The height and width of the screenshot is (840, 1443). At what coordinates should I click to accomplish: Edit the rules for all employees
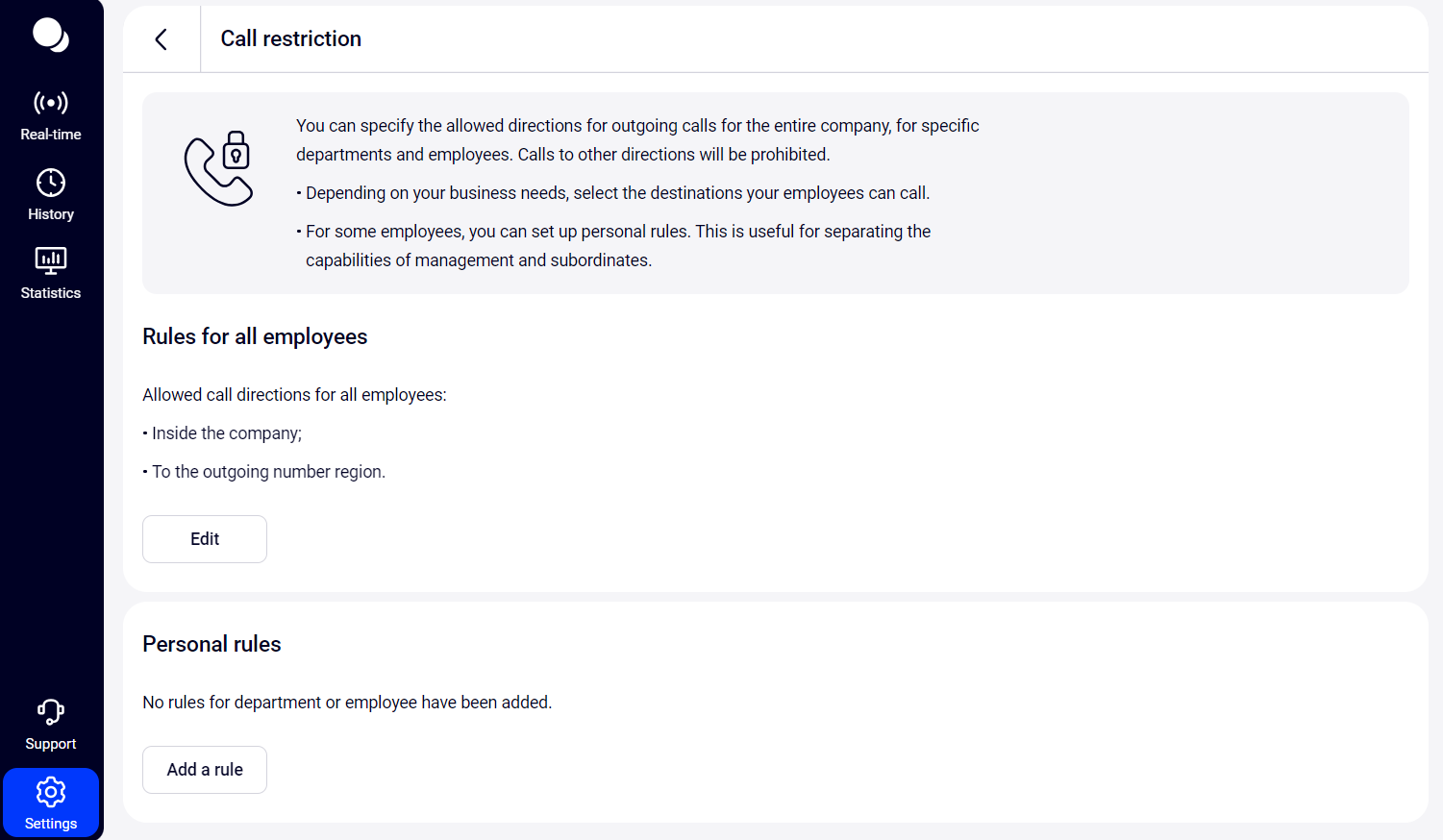(x=205, y=539)
